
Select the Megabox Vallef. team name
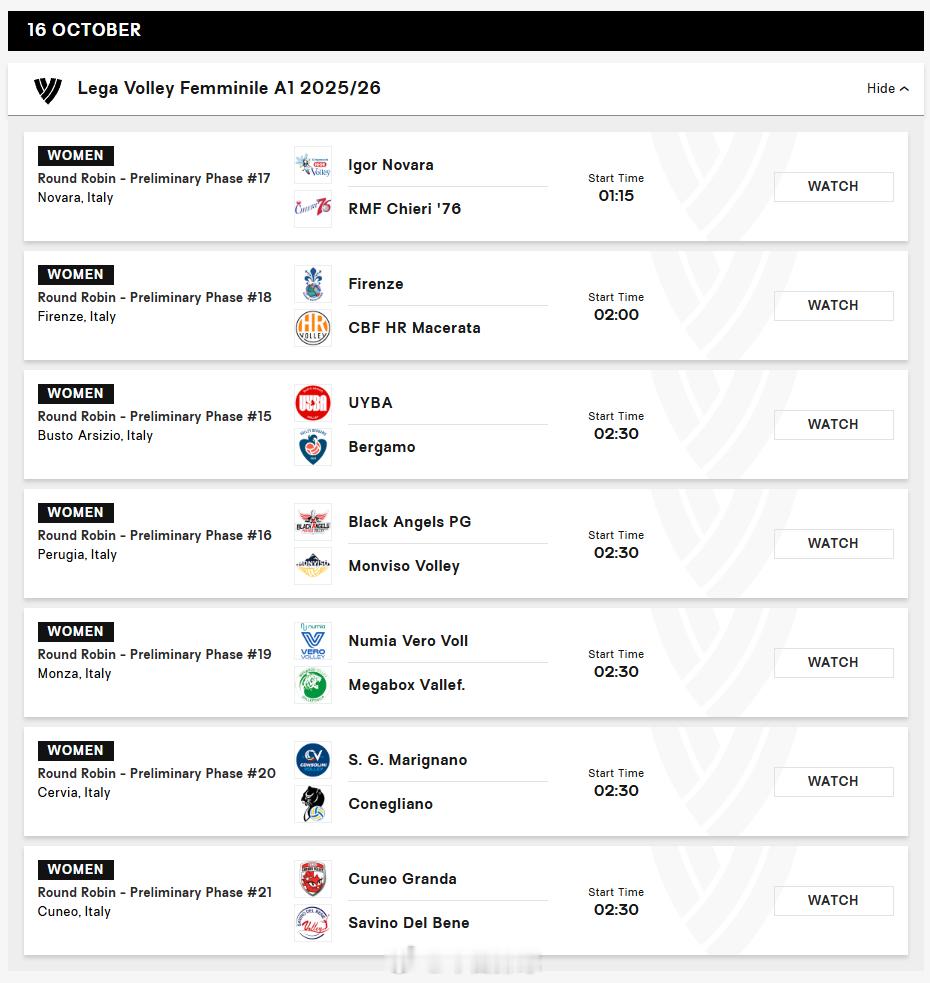[406, 685]
